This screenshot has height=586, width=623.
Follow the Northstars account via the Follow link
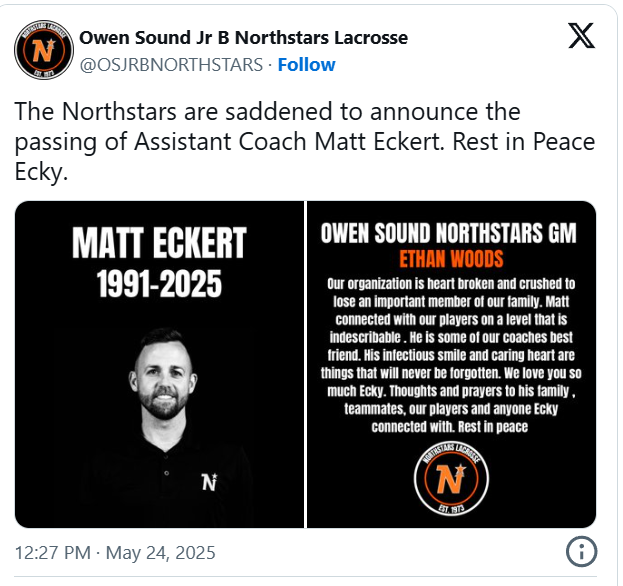pos(306,65)
